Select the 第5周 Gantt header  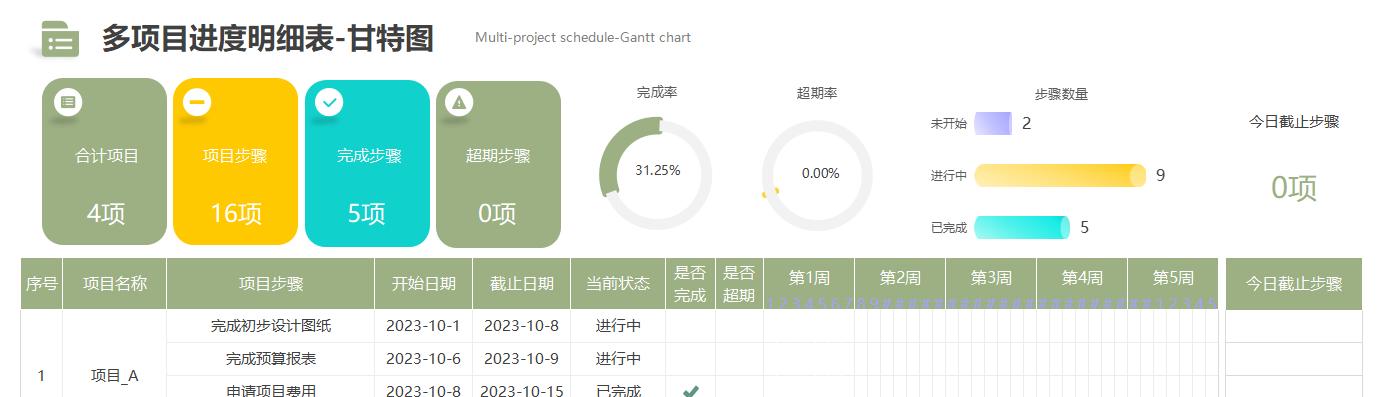pyautogui.click(x=1173, y=277)
